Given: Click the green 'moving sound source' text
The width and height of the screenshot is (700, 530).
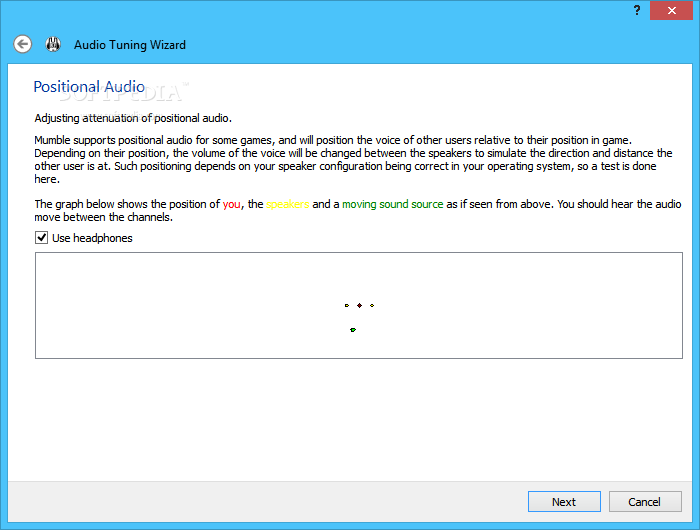Looking at the screenshot, I should tap(393, 204).
